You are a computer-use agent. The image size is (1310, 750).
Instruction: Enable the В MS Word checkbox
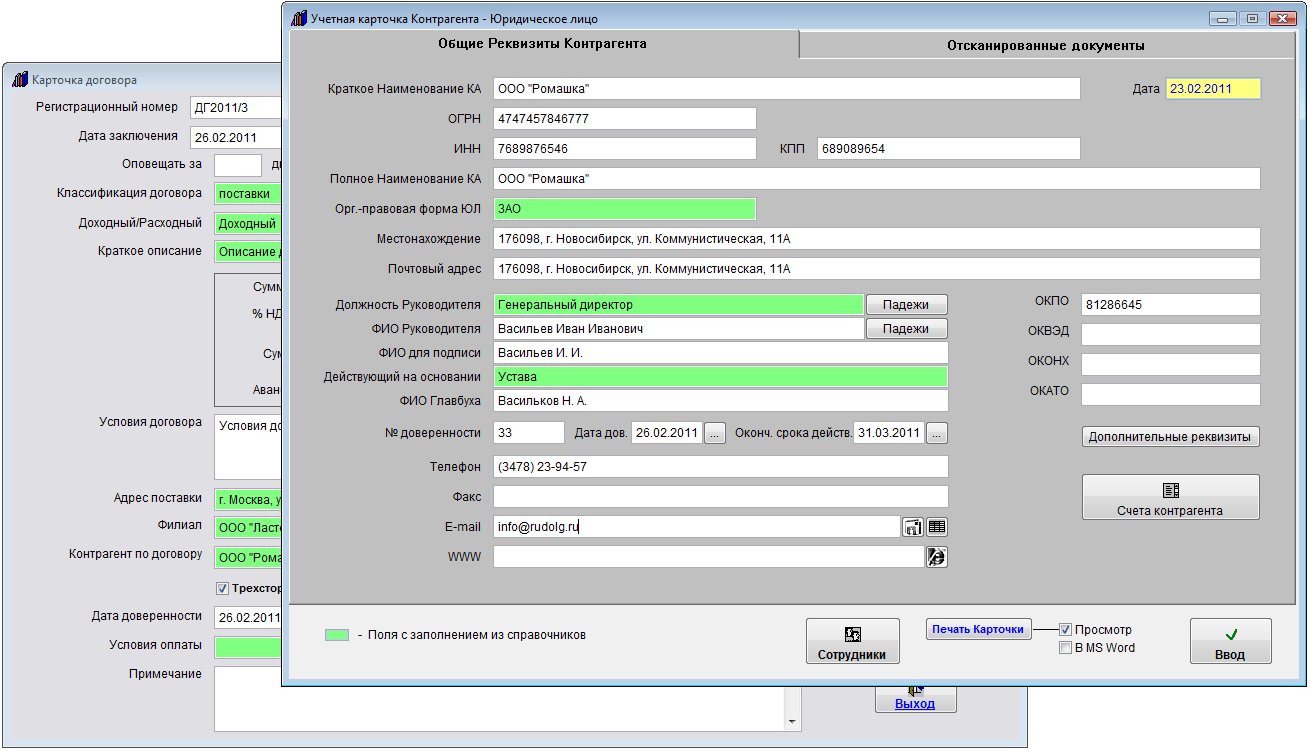point(1066,648)
